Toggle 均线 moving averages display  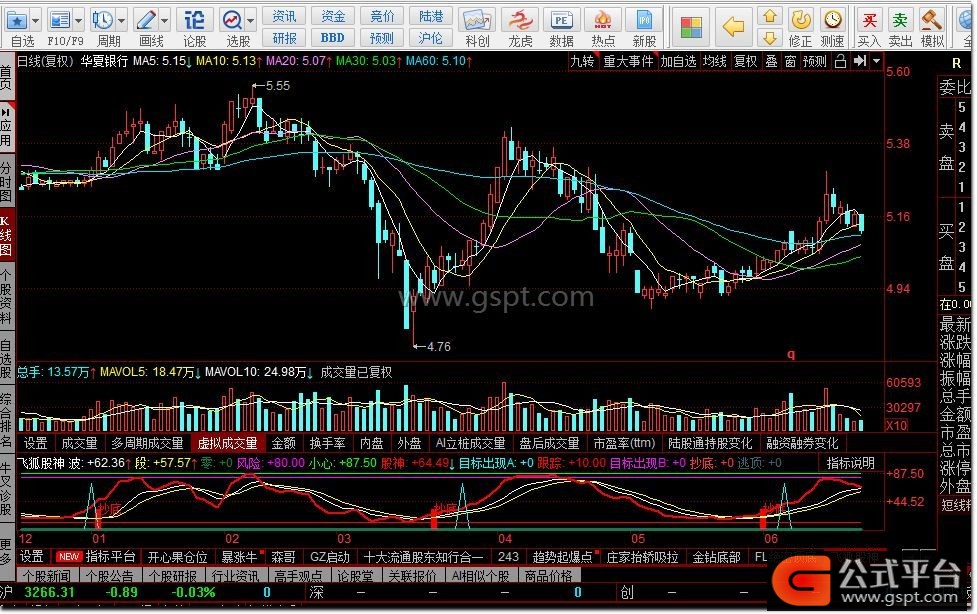(715, 61)
